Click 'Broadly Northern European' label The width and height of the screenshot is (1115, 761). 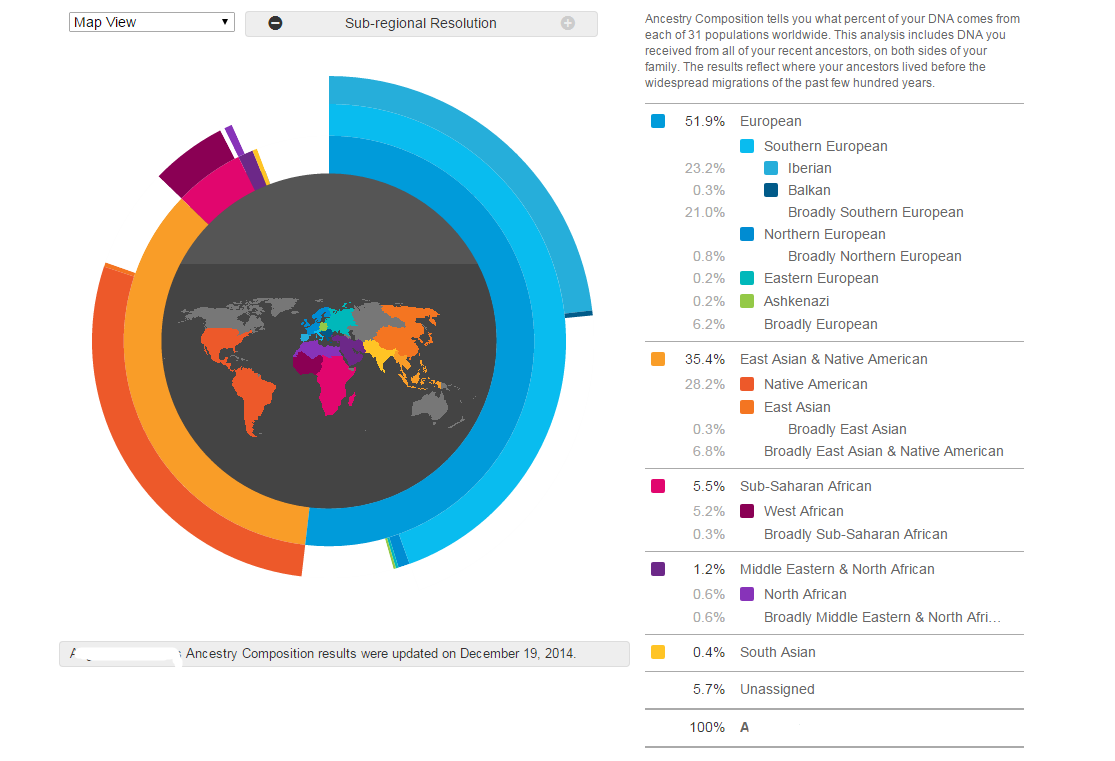click(875, 256)
